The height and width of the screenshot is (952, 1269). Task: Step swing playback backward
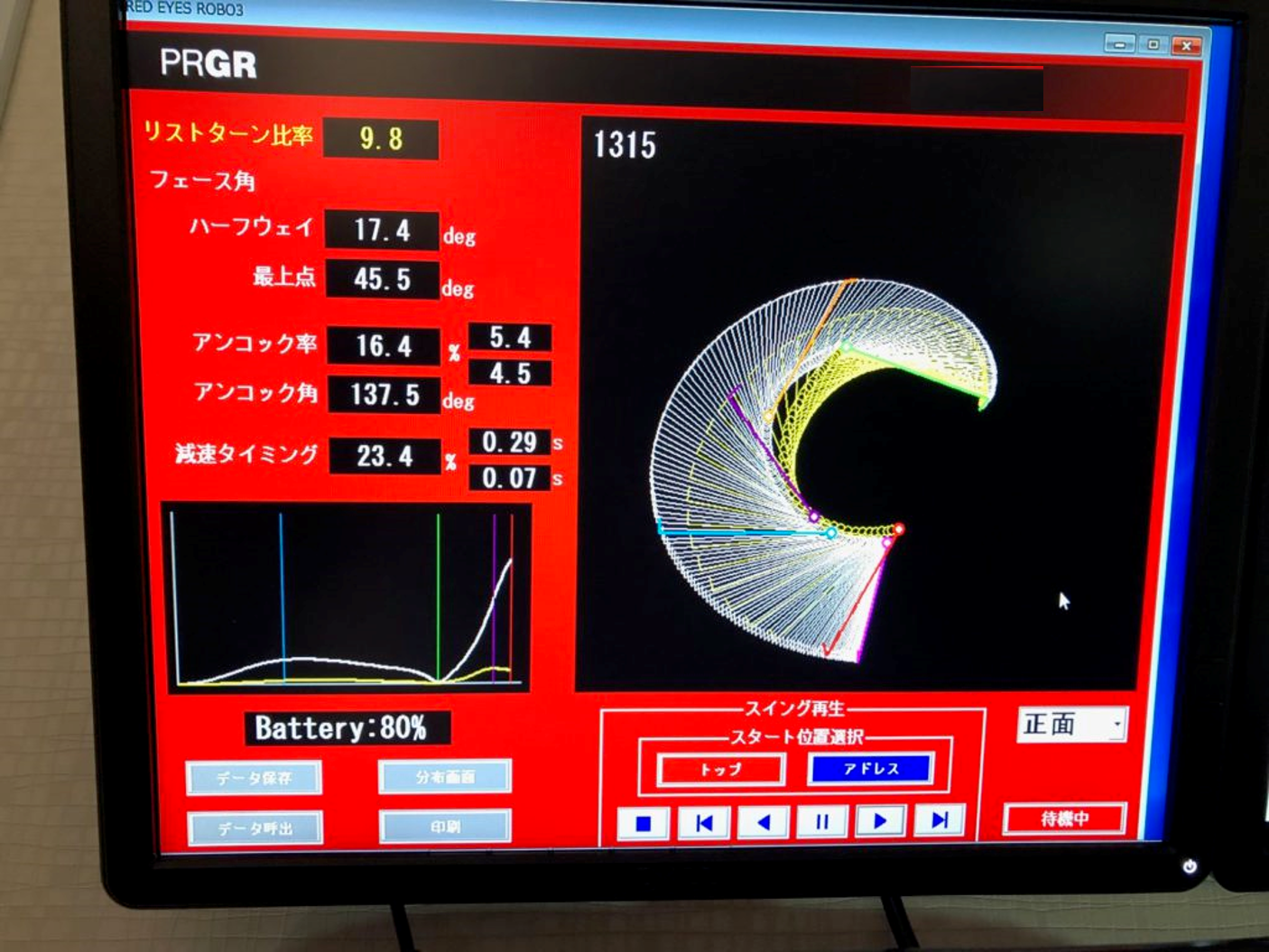click(764, 822)
